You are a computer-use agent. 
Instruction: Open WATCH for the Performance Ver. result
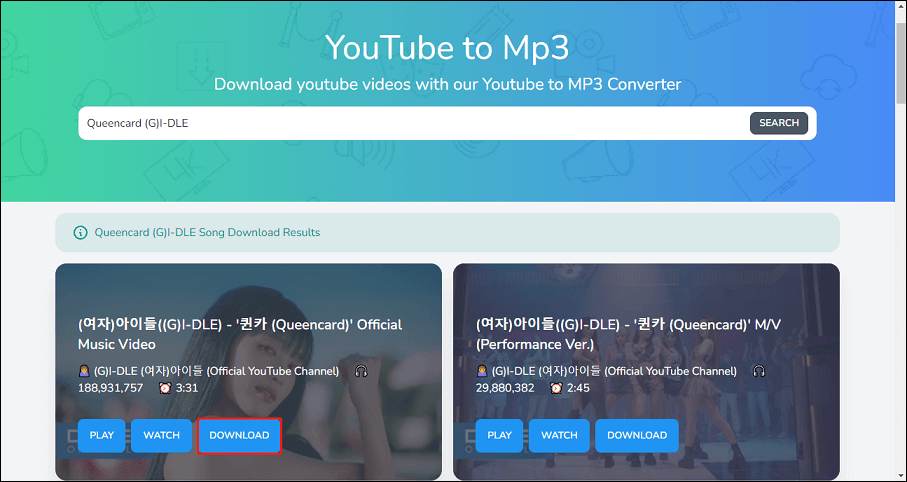[559, 435]
